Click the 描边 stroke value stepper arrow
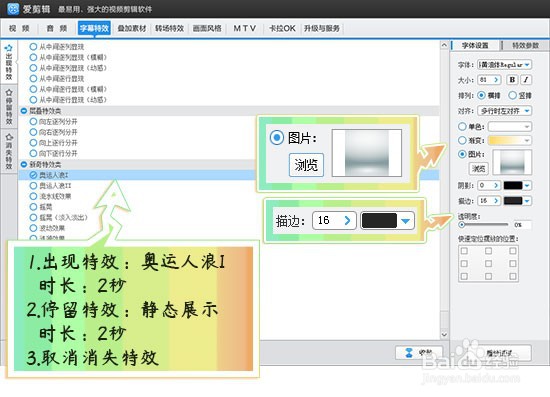The image size is (550, 397). pos(496,201)
